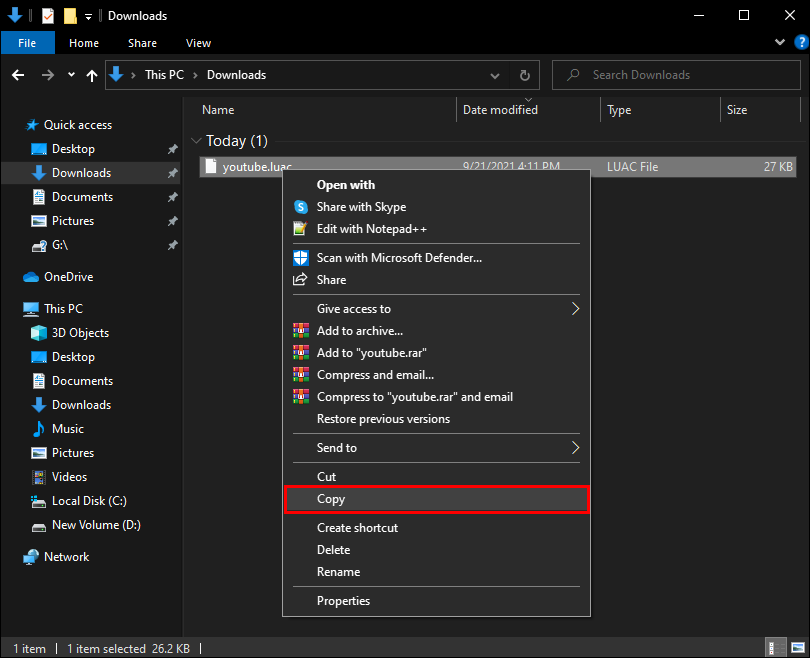Click the WinRAR icon beside Add to archive
The height and width of the screenshot is (658, 810).
tap(300, 331)
